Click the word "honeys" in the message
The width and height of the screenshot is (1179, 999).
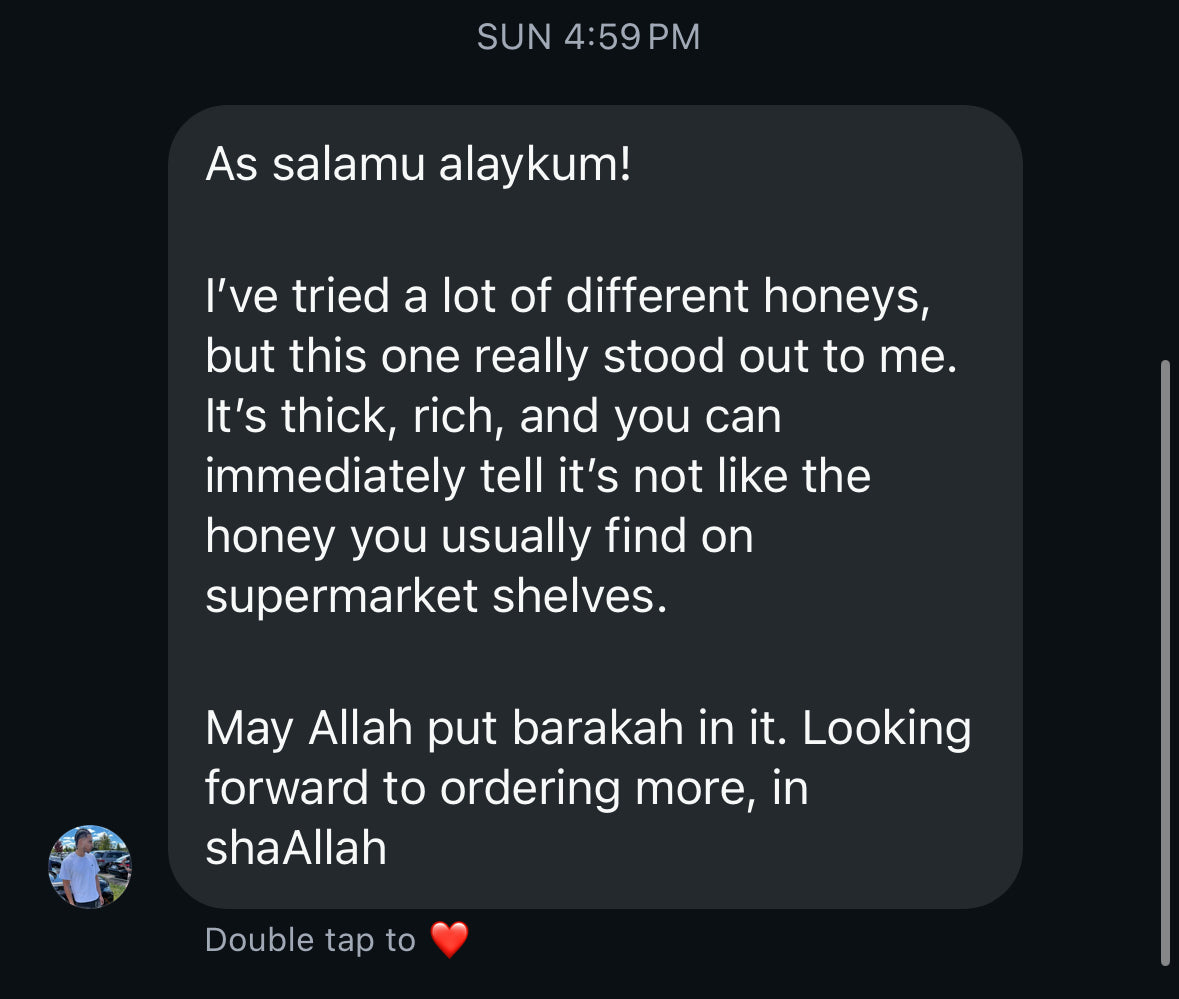[x=842, y=297]
